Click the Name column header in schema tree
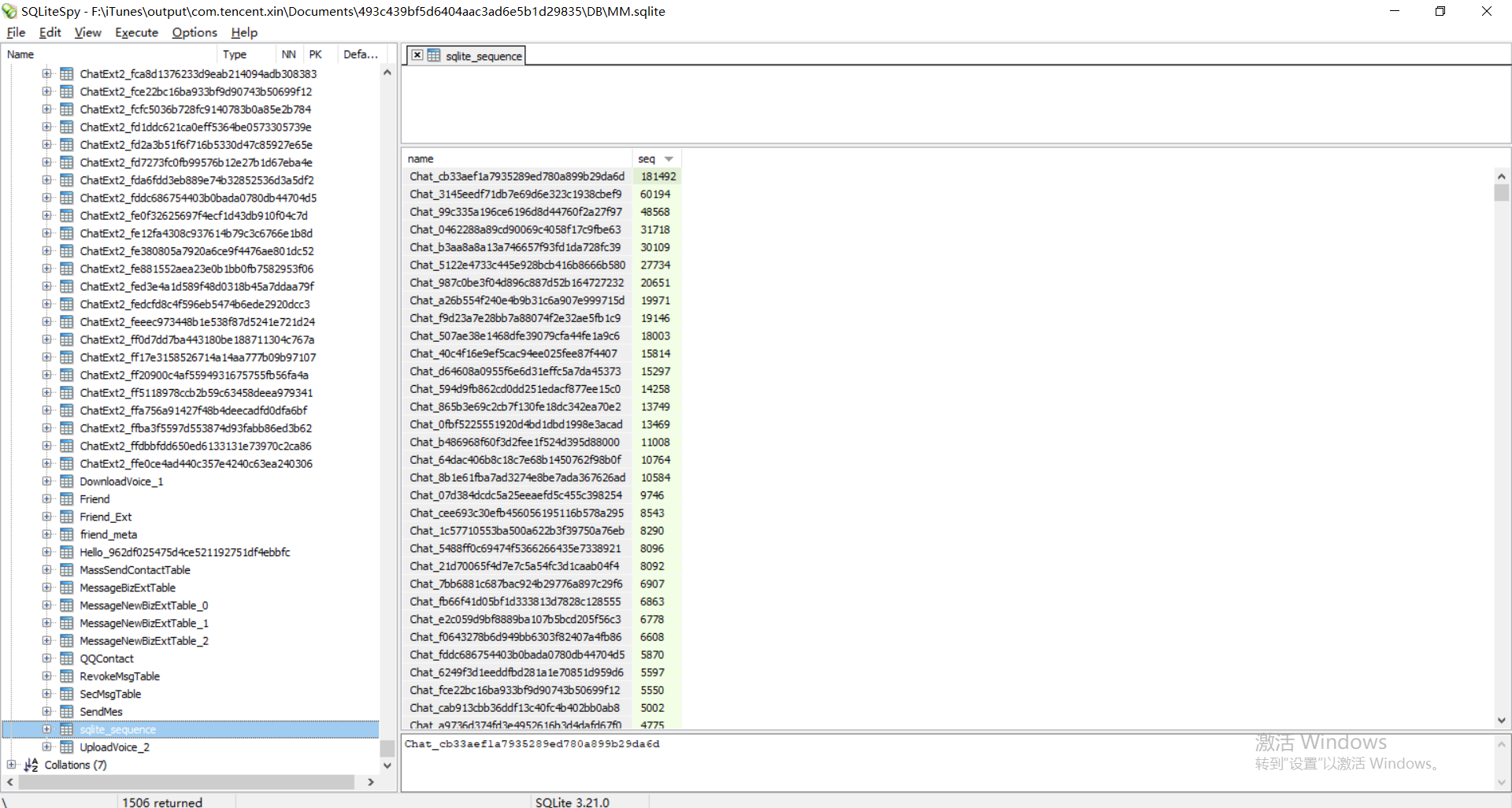This screenshot has height=808, width=1512. click(109, 54)
